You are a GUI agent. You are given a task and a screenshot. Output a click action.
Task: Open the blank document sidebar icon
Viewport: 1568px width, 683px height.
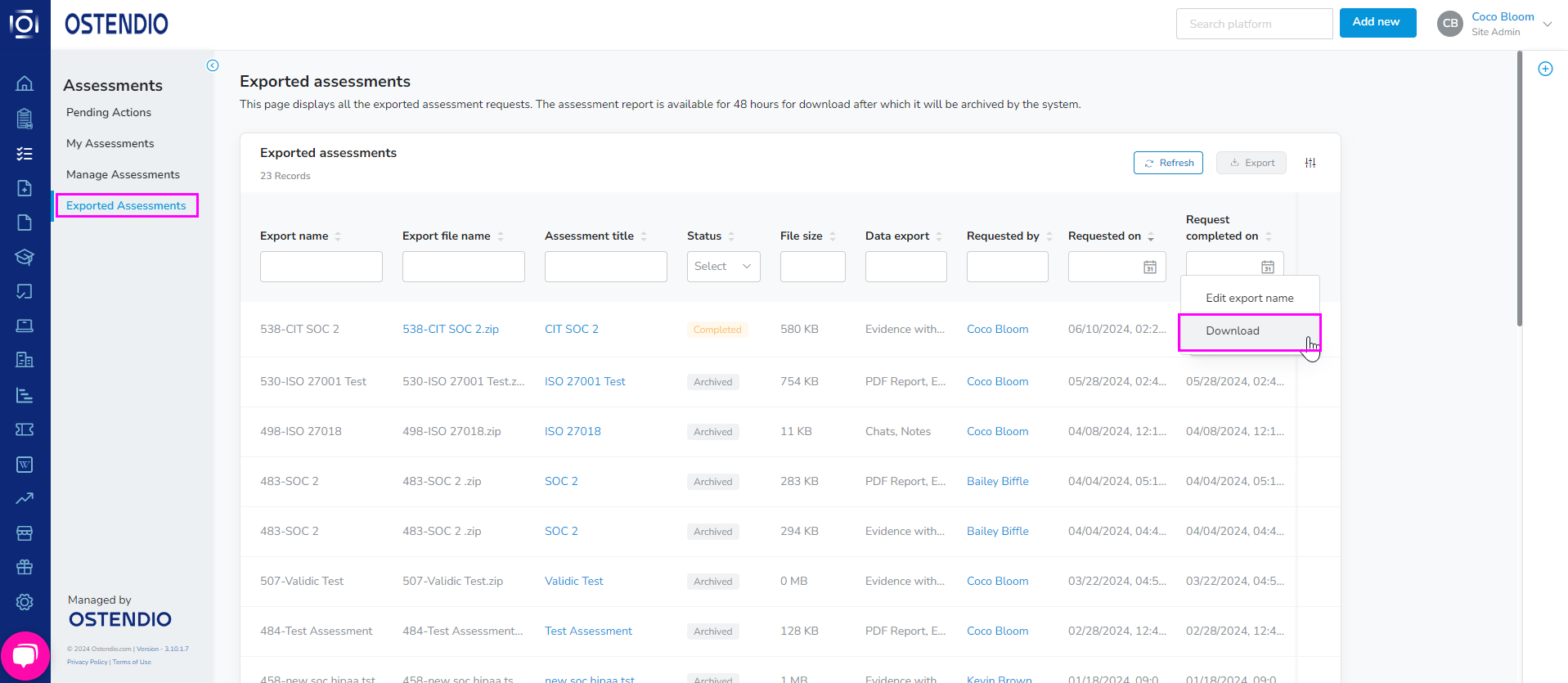coord(25,222)
